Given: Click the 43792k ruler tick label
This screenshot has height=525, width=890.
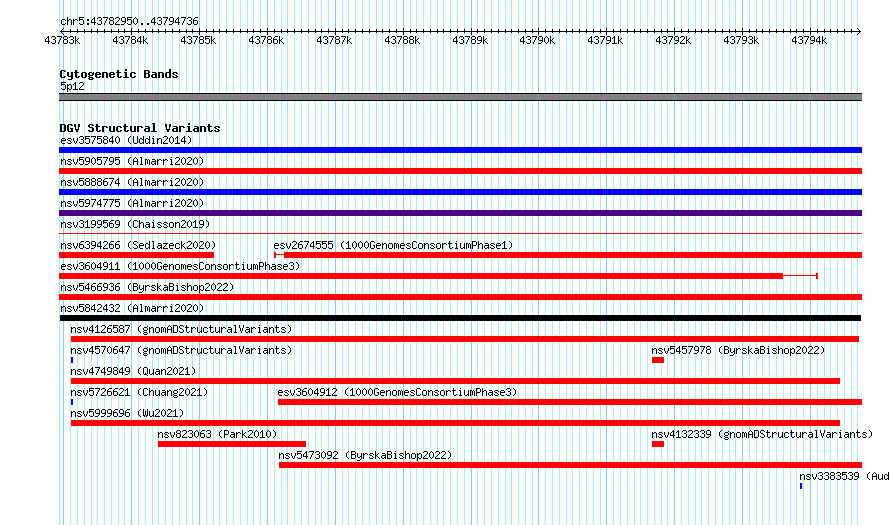Looking at the screenshot, I should 673,41.
